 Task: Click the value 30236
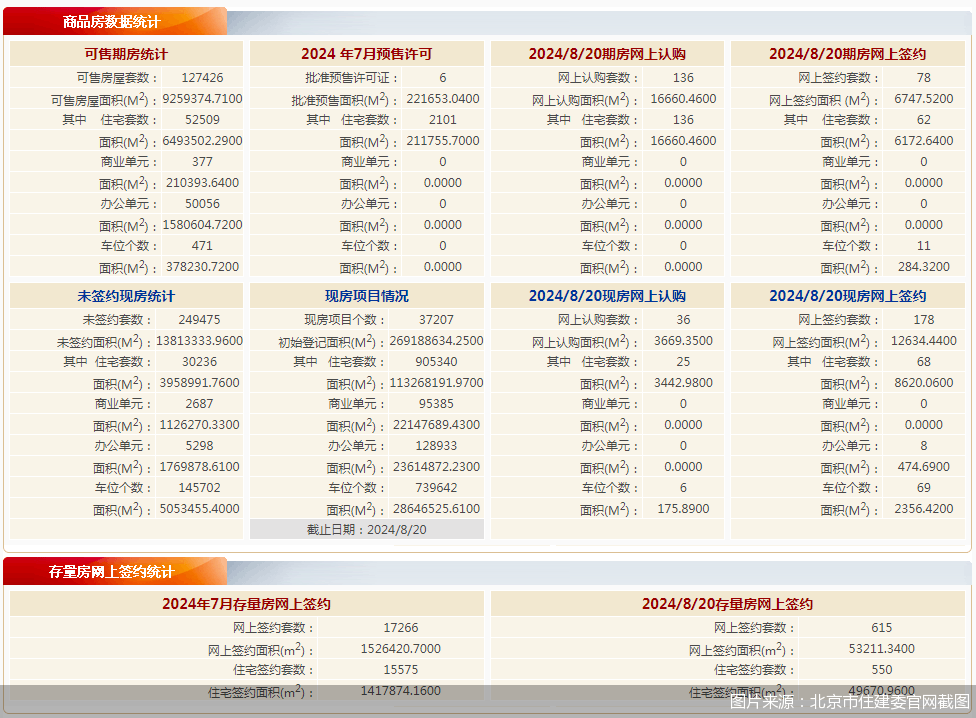199,361
